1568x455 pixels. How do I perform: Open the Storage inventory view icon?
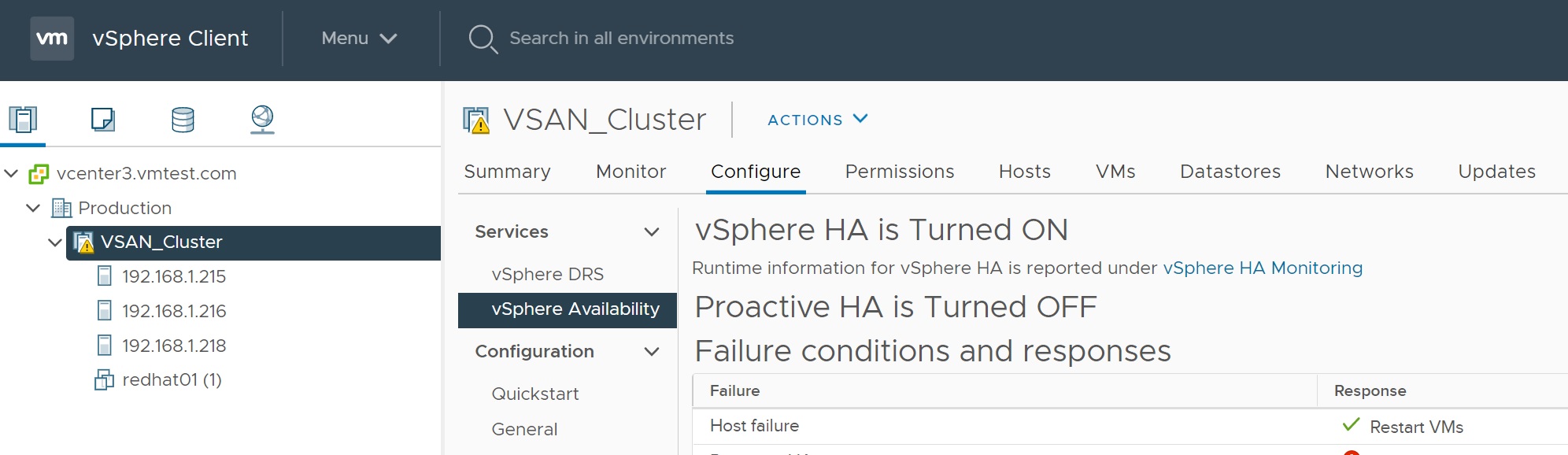[x=183, y=120]
